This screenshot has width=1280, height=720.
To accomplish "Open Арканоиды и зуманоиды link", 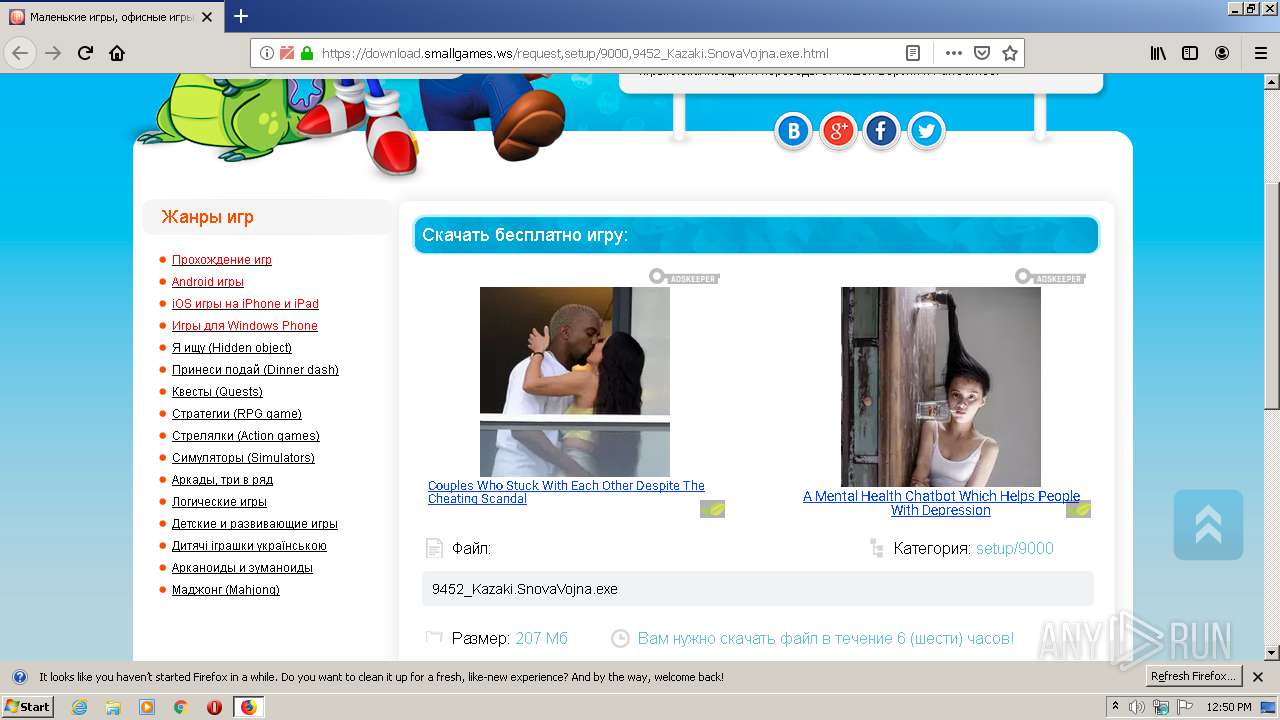I will click(242, 568).
